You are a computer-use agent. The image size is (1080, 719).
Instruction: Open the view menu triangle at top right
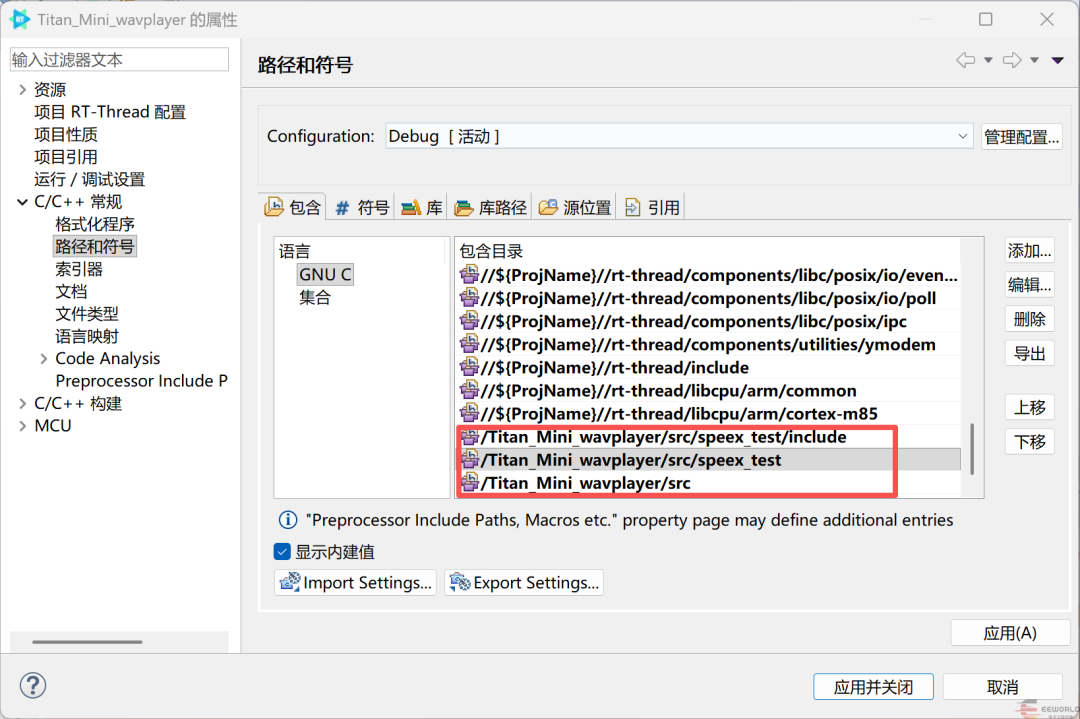pyautogui.click(x=1058, y=61)
